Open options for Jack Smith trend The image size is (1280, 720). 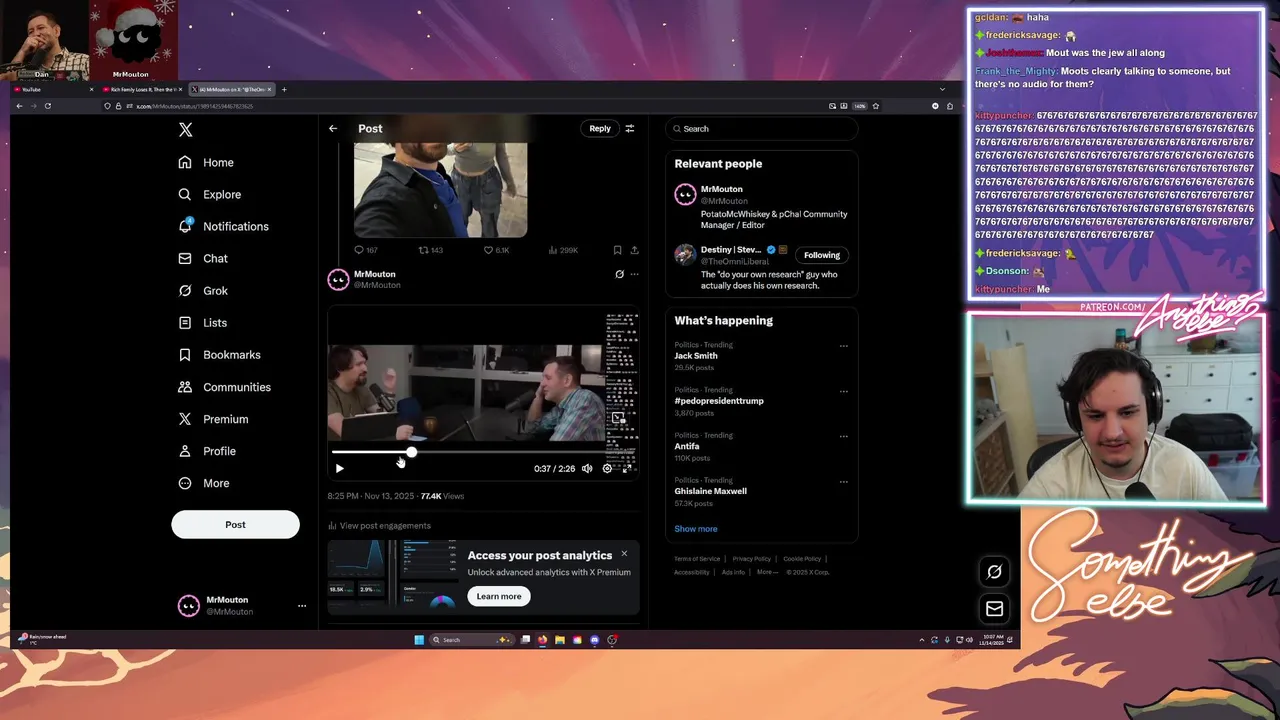click(843, 346)
